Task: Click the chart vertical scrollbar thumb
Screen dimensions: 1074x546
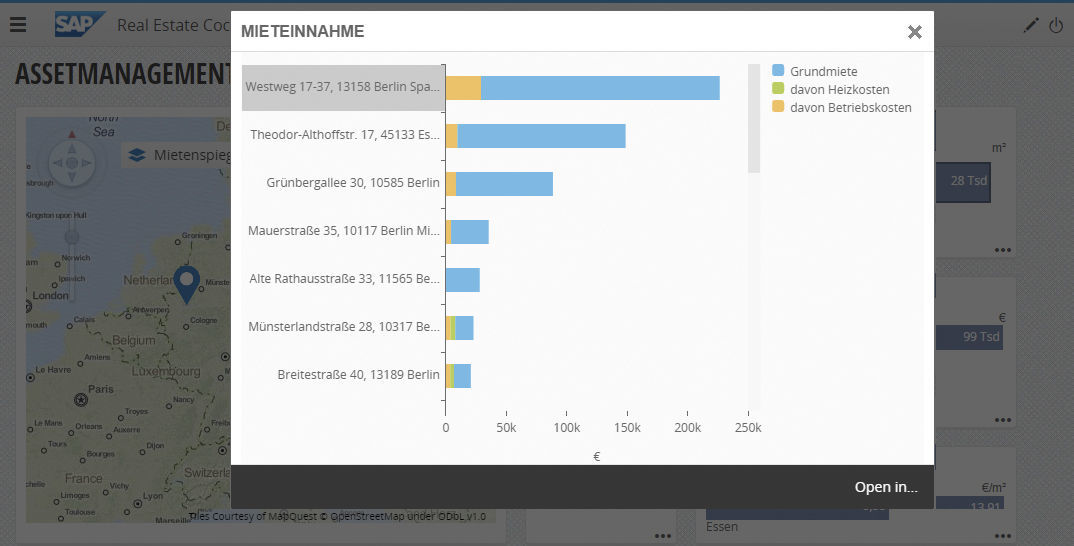Action: [x=754, y=118]
